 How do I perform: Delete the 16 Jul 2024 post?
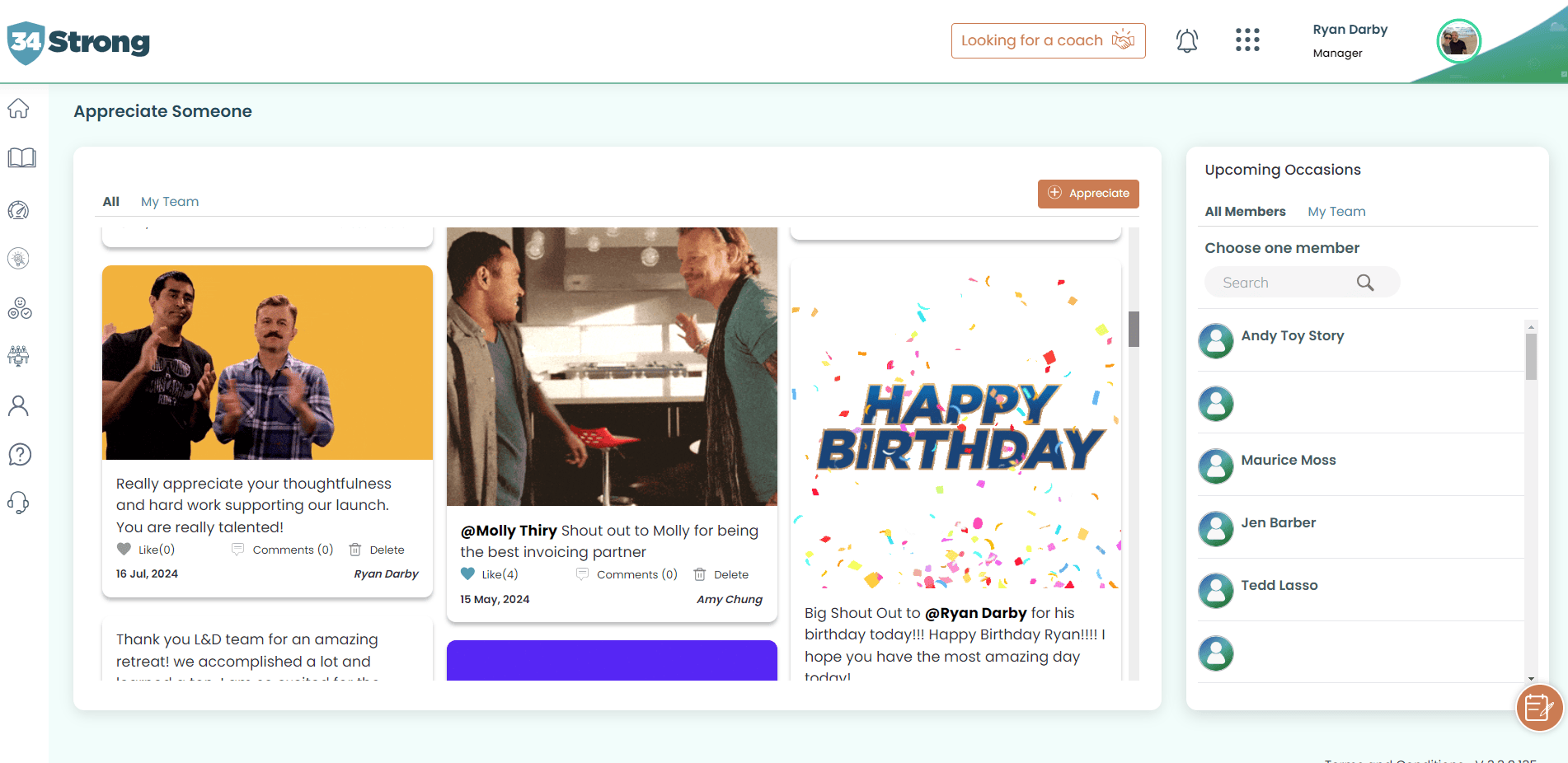[378, 550]
